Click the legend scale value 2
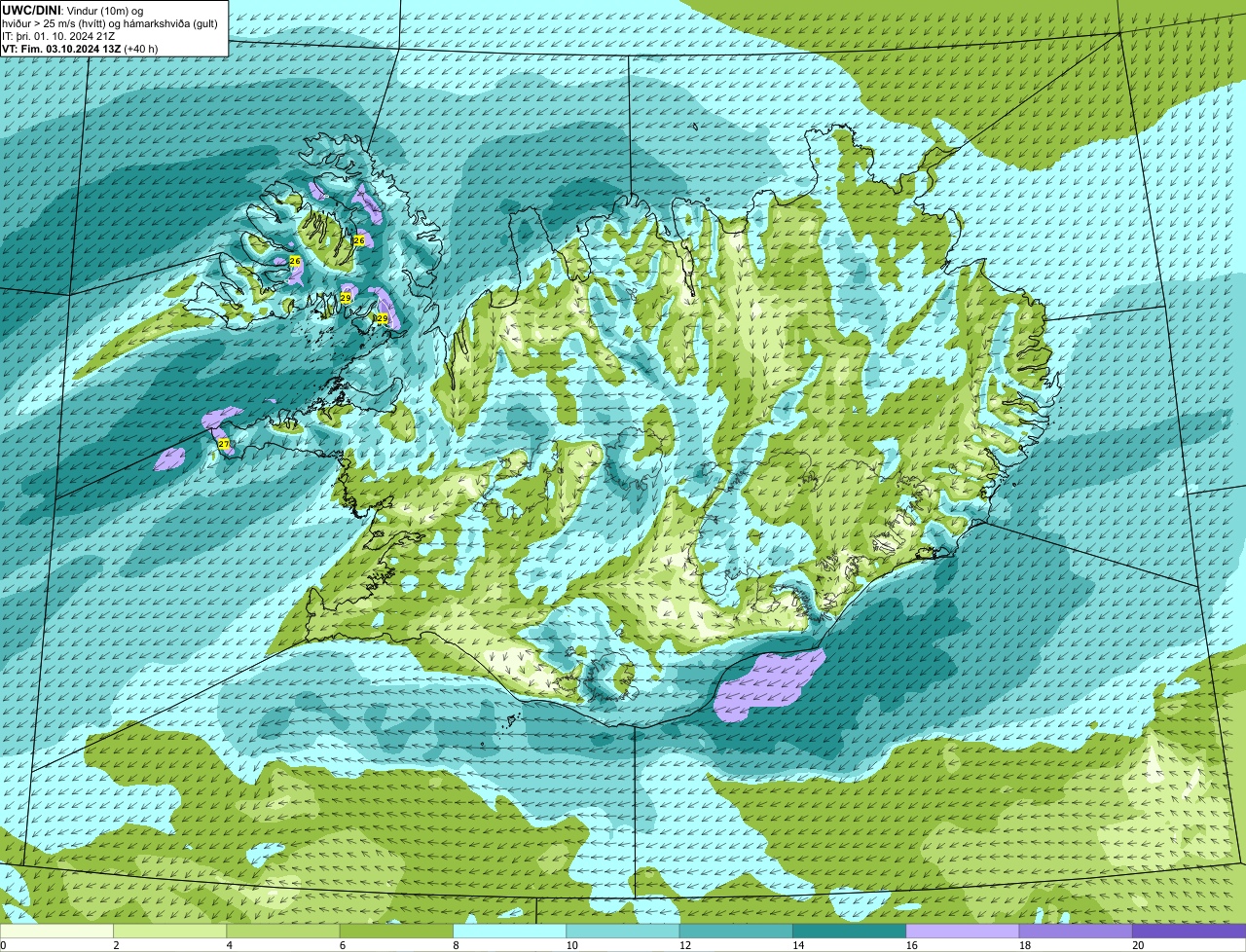1246x952 pixels. (116, 945)
